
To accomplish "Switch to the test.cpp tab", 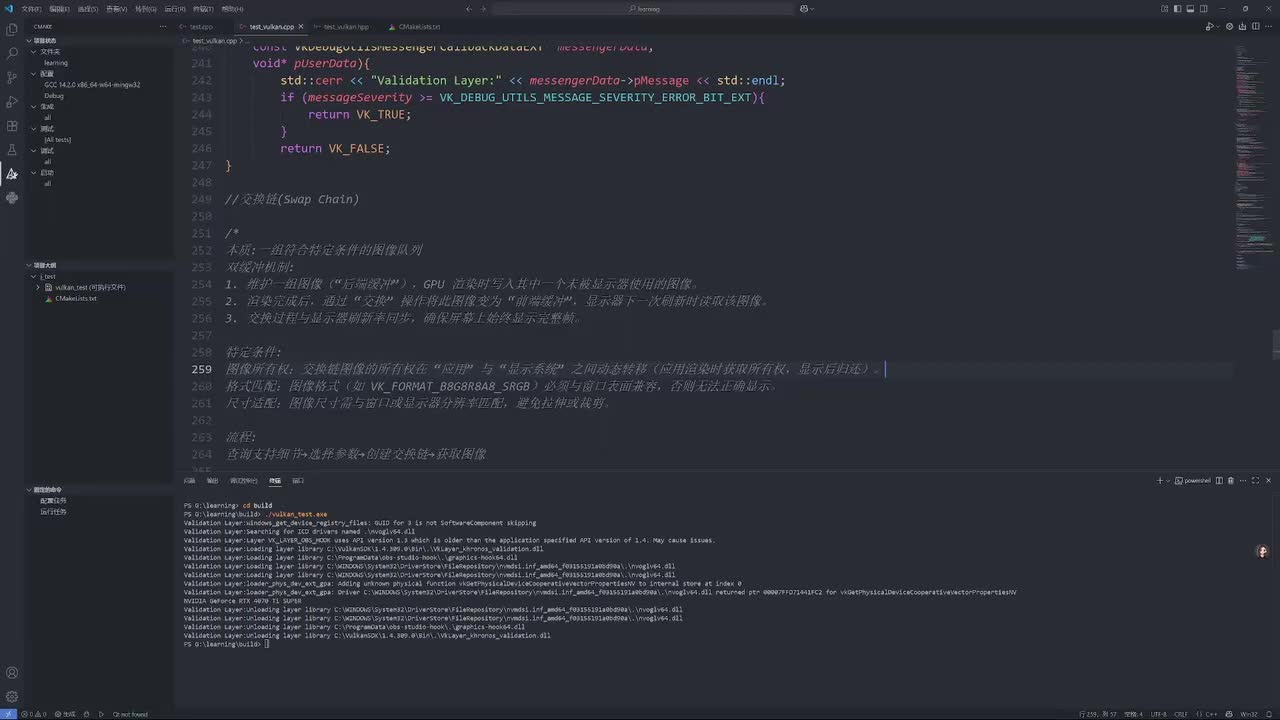I will (x=200, y=27).
